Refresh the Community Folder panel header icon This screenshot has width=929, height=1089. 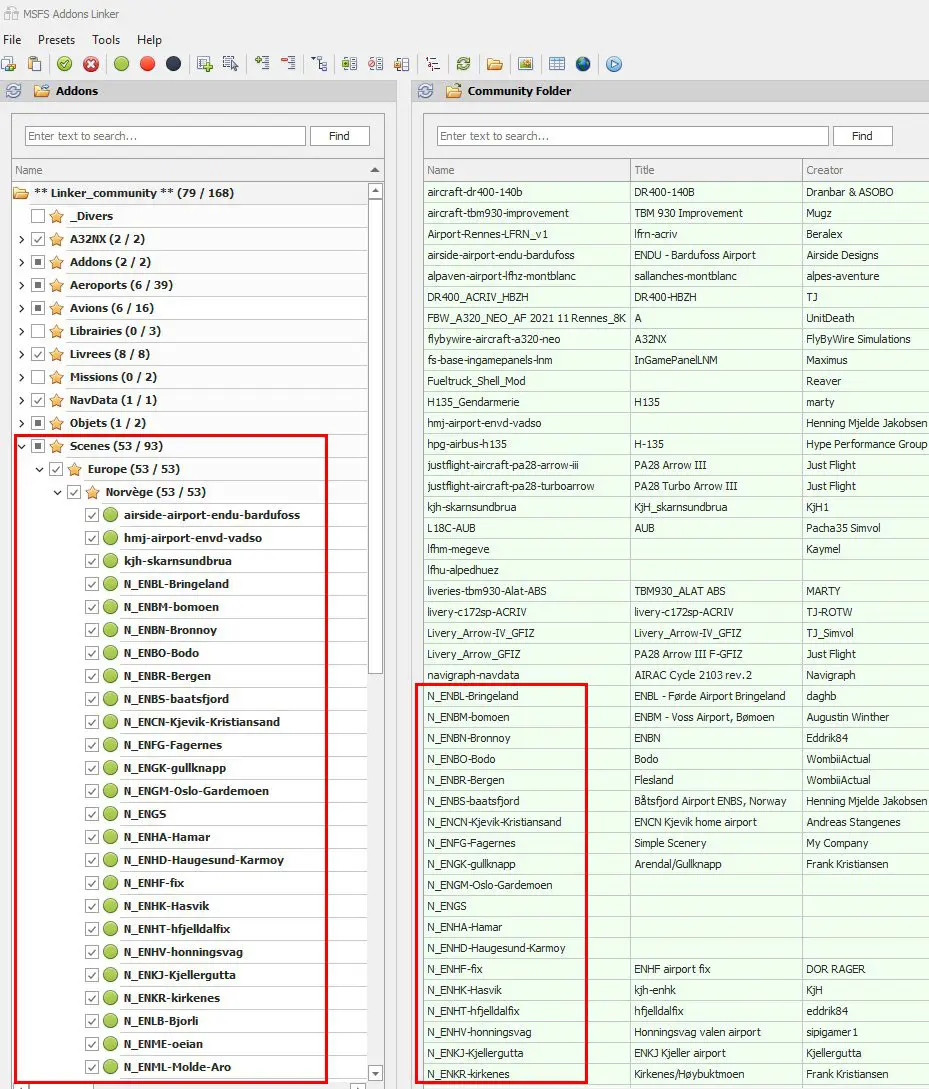pos(426,91)
